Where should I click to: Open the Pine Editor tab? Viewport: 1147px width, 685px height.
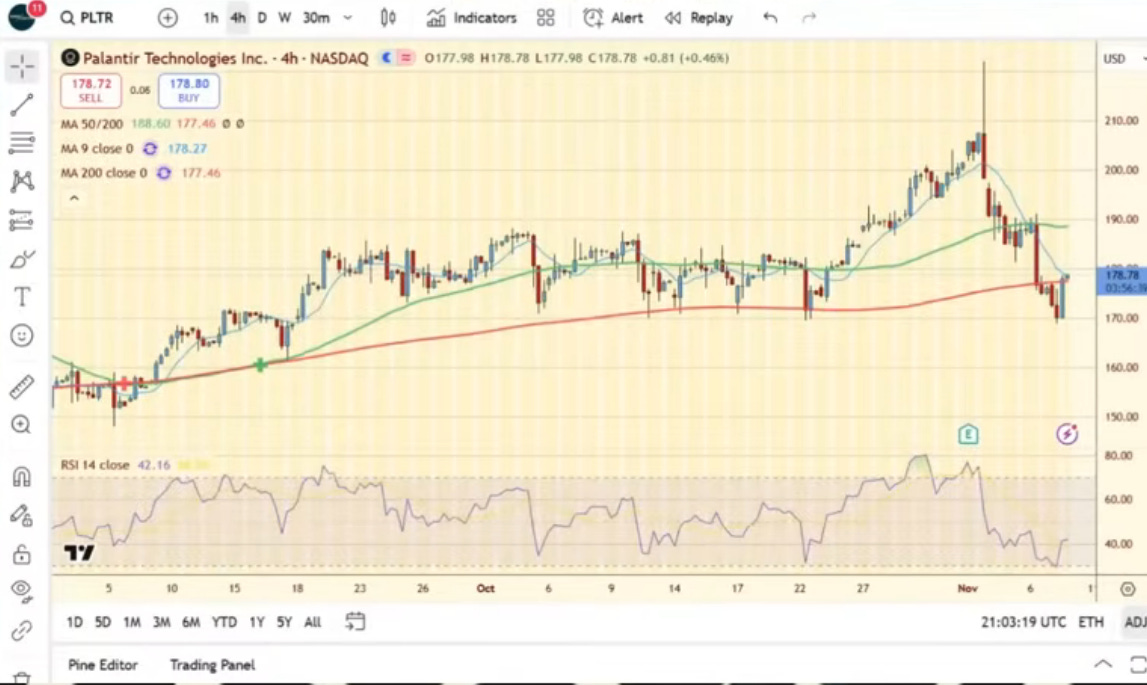(x=102, y=665)
